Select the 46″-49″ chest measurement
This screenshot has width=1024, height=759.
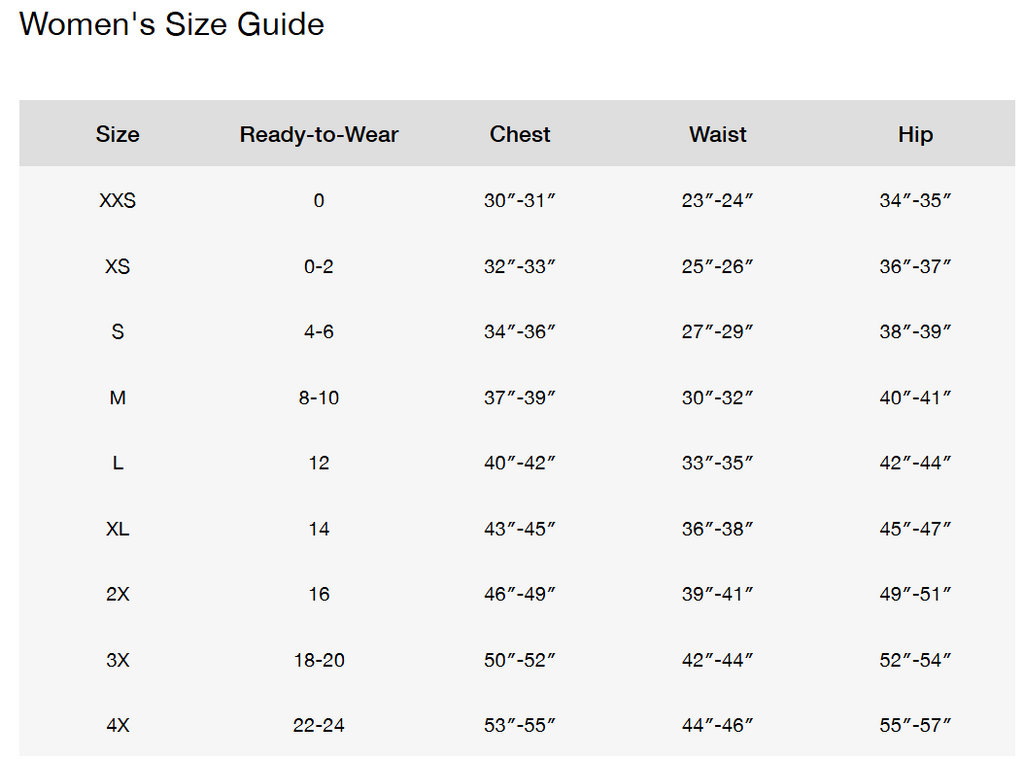pos(520,594)
